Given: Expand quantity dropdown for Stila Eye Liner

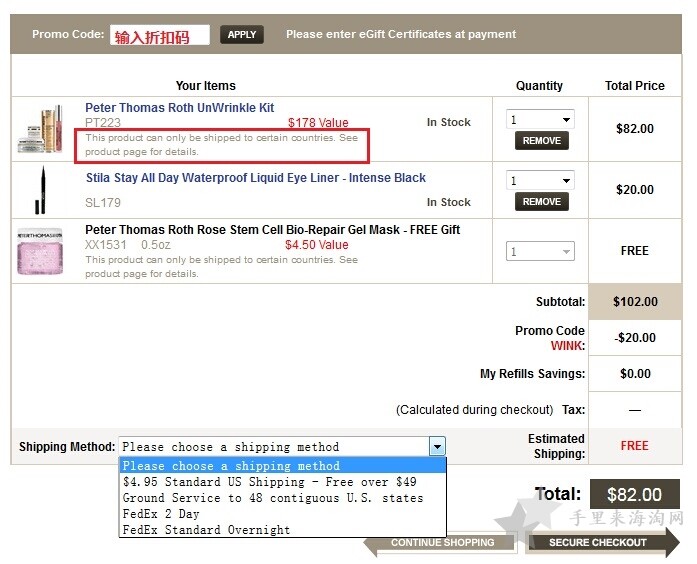Looking at the screenshot, I should 540,180.
